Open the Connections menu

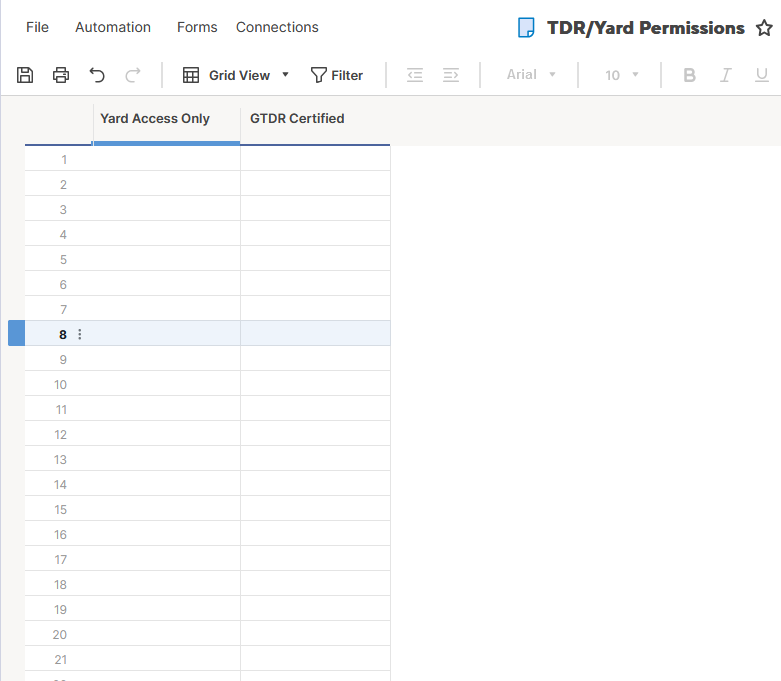coord(277,27)
